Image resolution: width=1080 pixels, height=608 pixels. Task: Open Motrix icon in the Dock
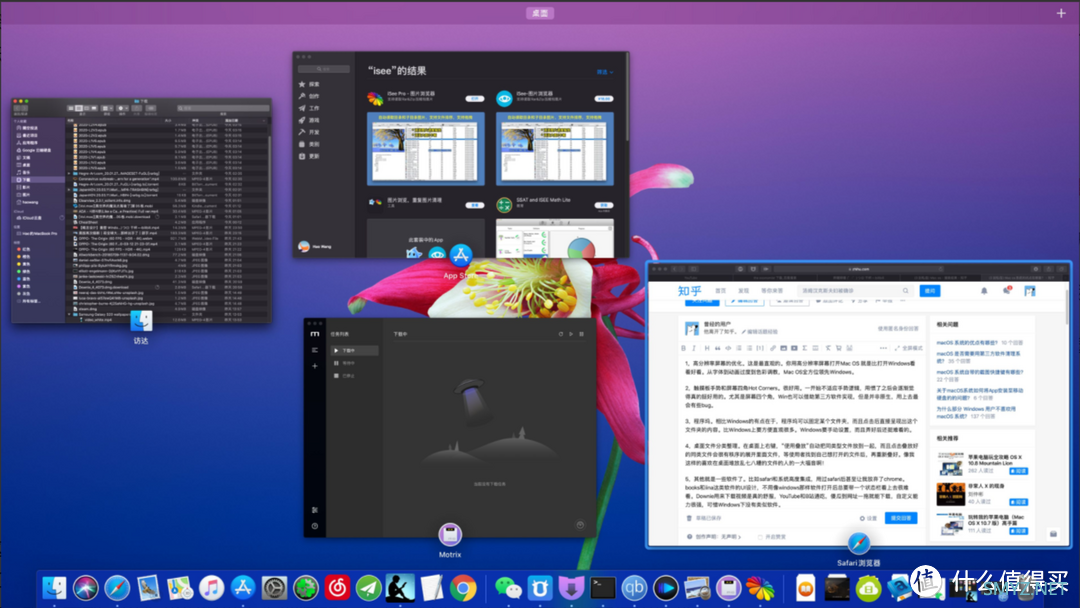coord(728,588)
